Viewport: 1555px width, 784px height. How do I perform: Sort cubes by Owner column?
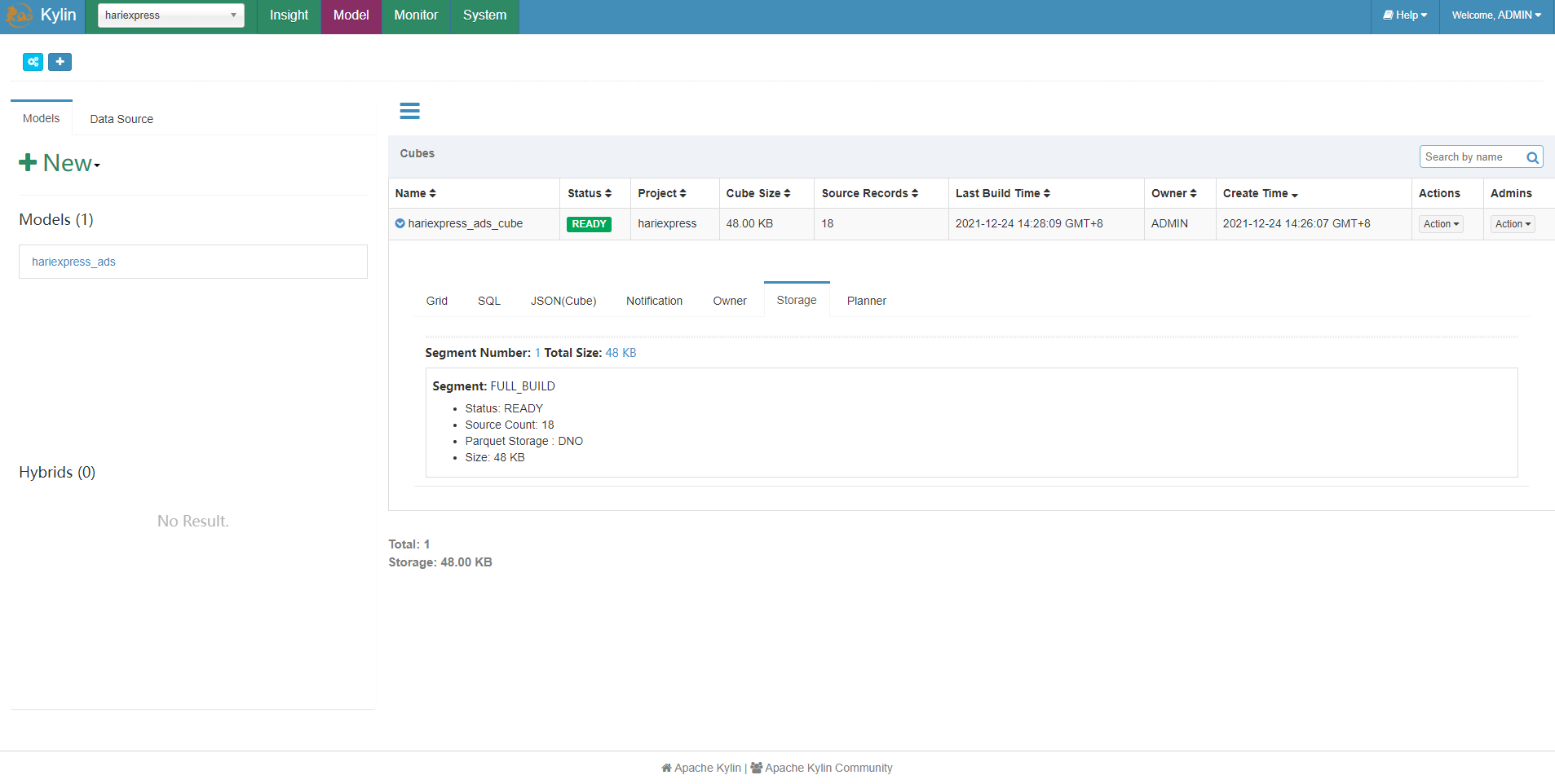1174,193
